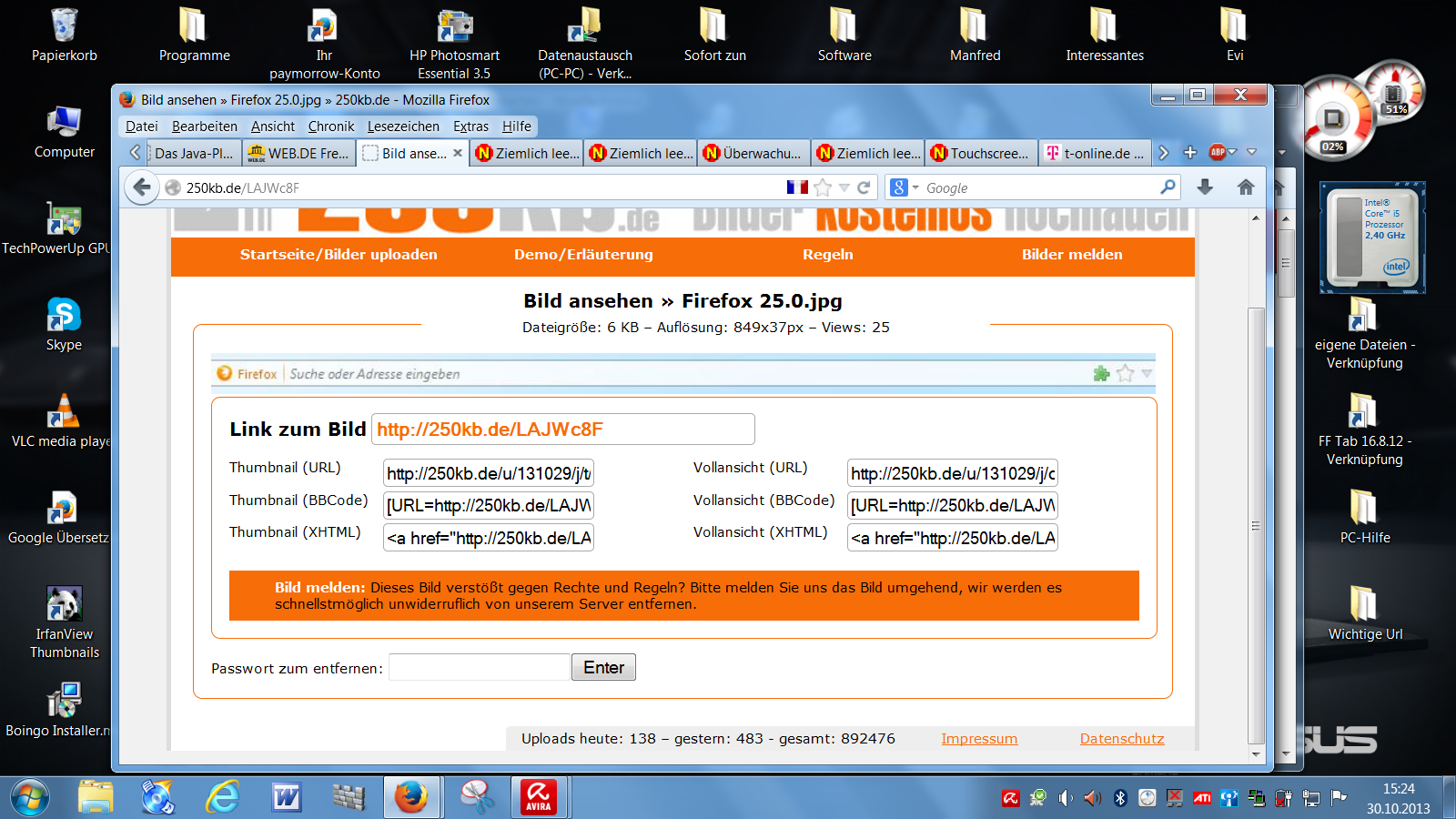1456x819 pixels.
Task: Launch VLC media player from the desktop
Action: pyautogui.click(x=61, y=421)
